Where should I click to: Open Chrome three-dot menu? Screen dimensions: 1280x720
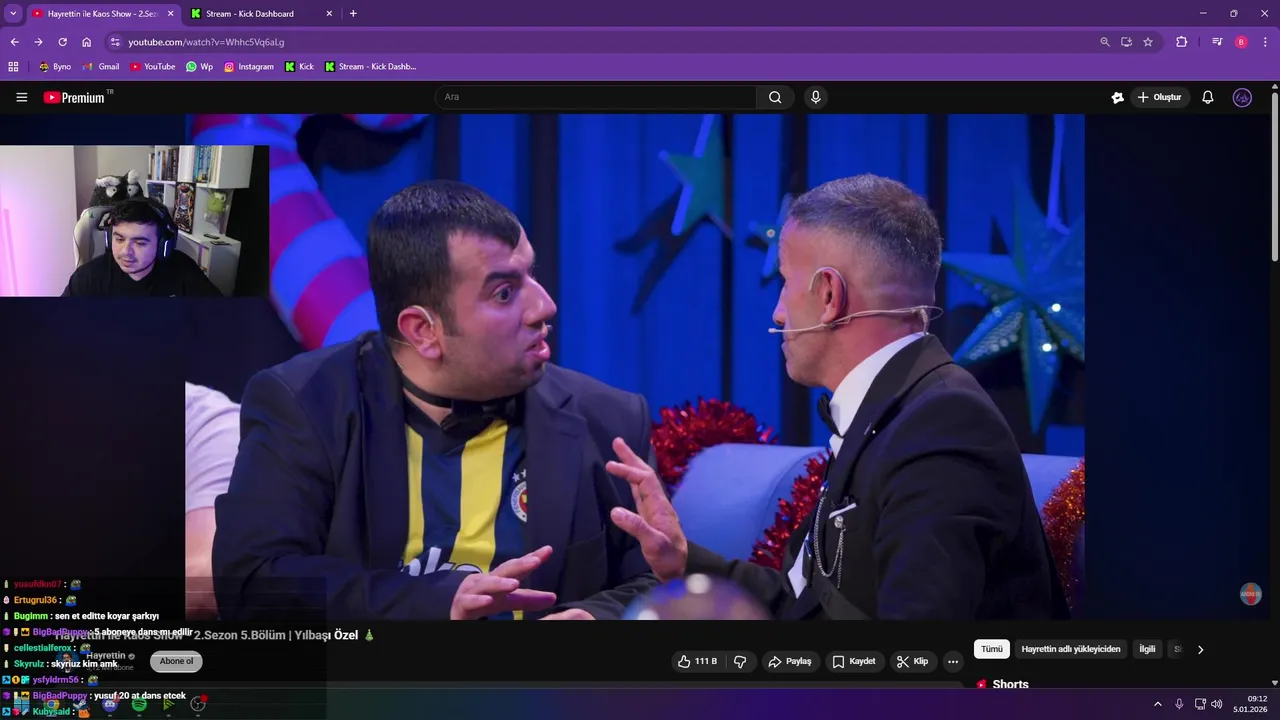tap(1265, 42)
